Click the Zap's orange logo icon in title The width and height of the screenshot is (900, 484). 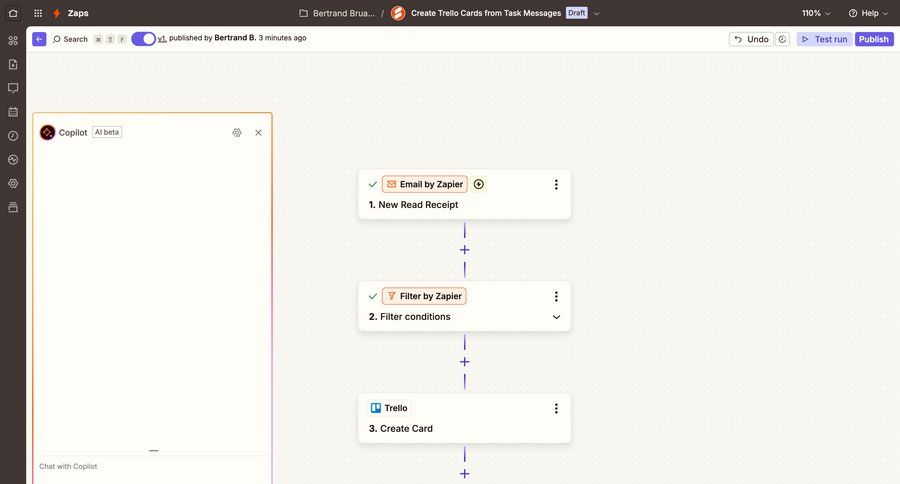coord(398,13)
